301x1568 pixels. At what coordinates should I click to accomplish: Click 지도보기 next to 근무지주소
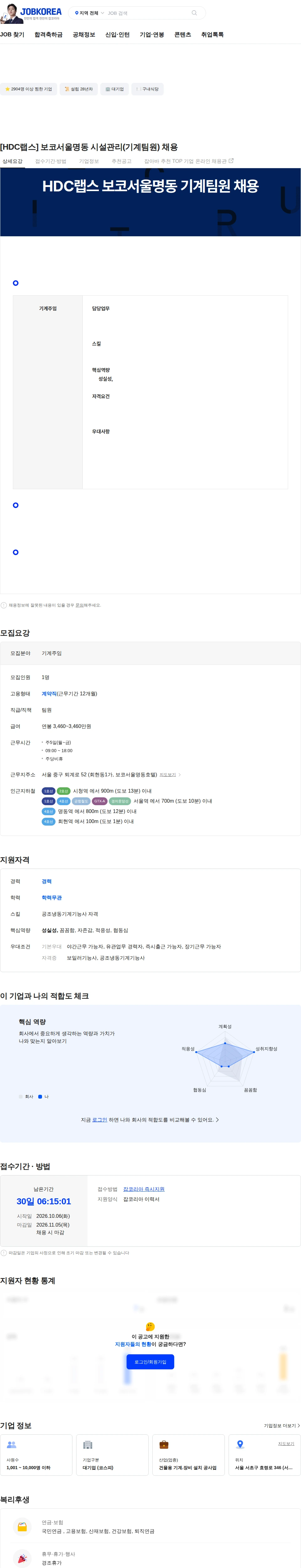(168, 775)
